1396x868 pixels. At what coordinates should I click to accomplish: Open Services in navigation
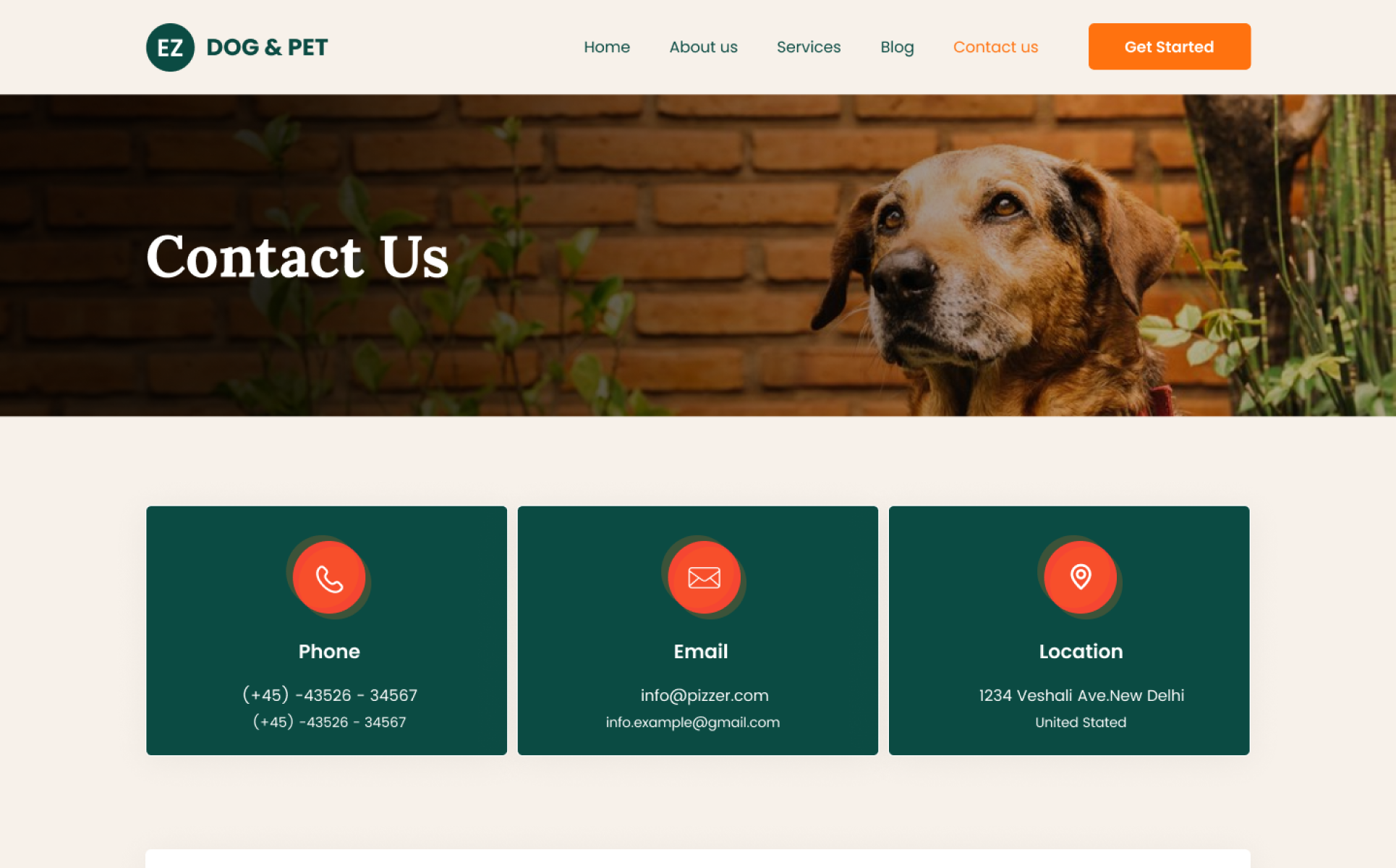point(809,47)
